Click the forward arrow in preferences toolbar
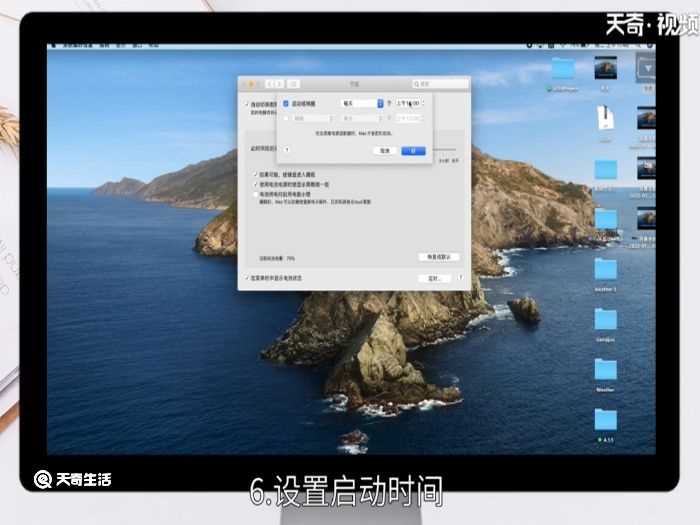 point(281,84)
